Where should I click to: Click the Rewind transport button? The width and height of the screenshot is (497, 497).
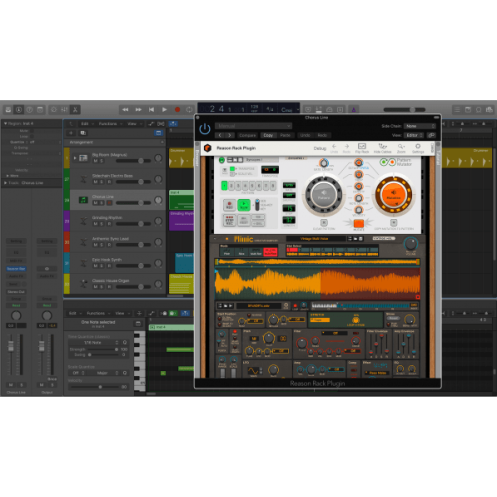click(x=125, y=110)
